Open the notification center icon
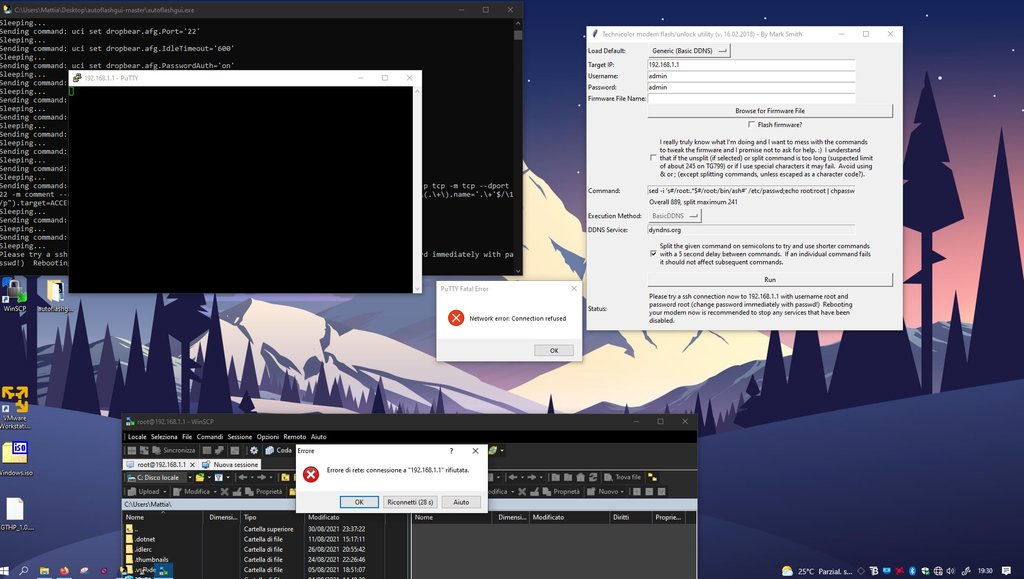The height and width of the screenshot is (579, 1024). tap(1006, 571)
